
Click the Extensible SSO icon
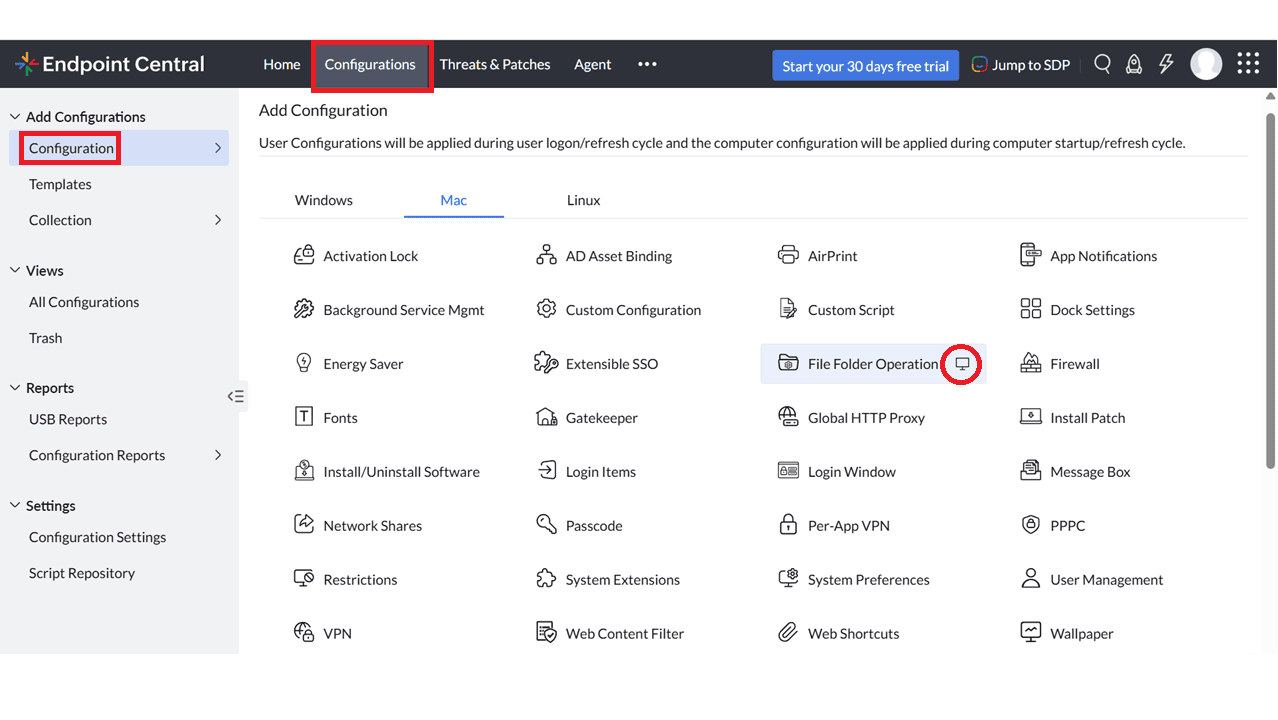pyautogui.click(x=546, y=363)
